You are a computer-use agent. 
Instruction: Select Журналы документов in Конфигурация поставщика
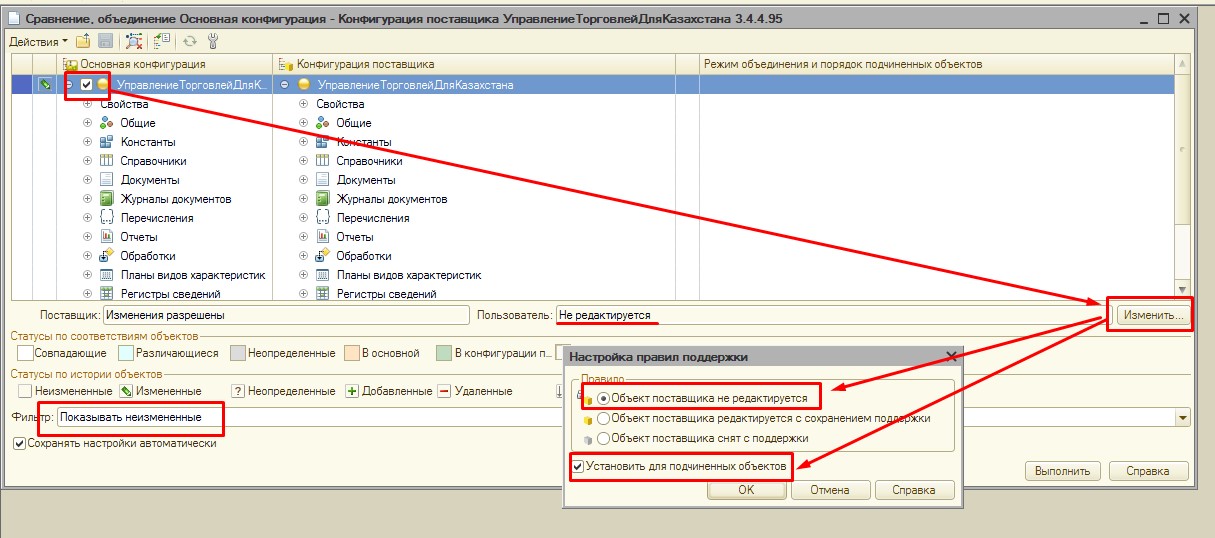392,199
